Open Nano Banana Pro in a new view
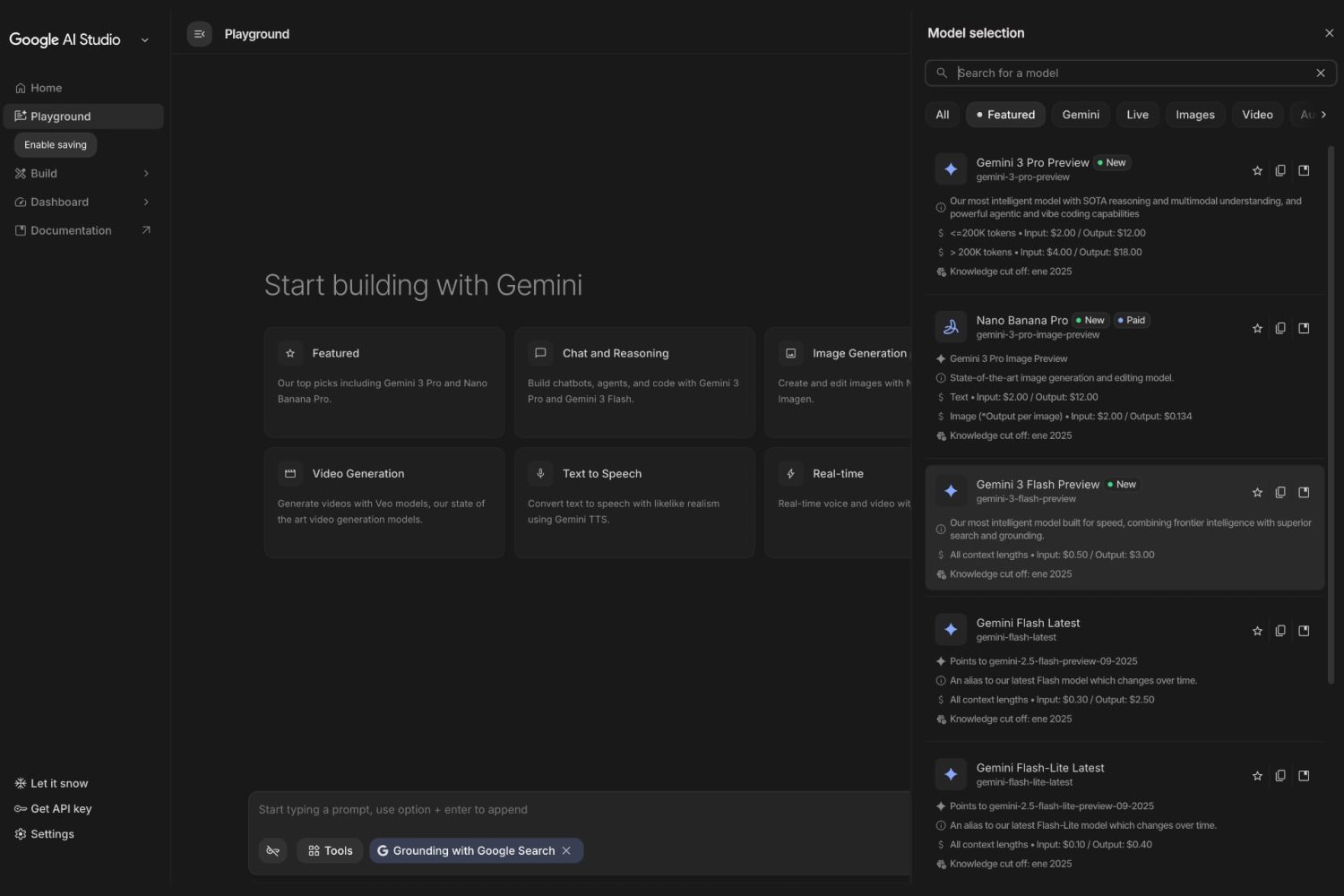The height and width of the screenshot is (896, 1344). (1304, 328)
